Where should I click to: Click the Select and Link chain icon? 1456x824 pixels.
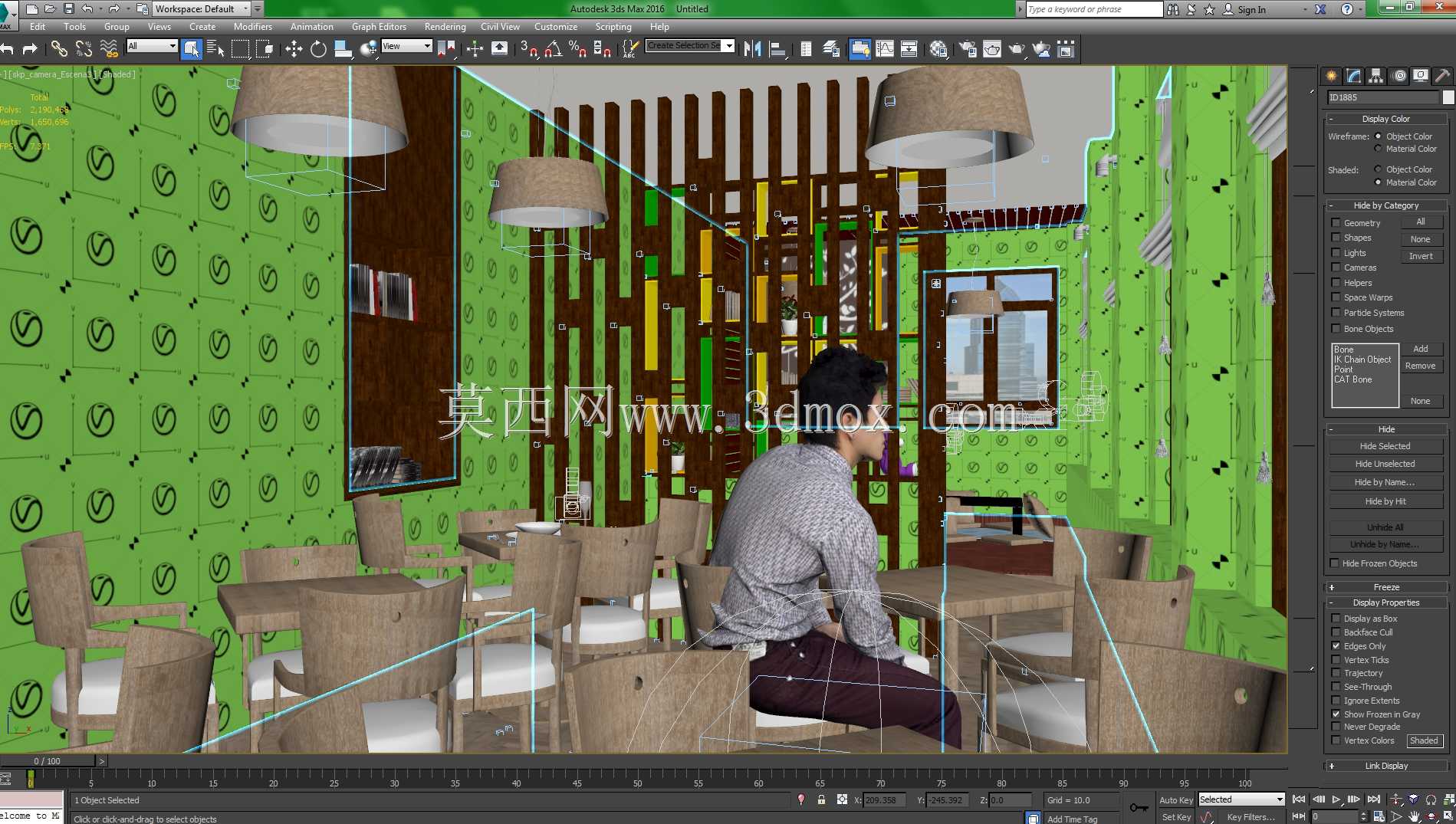click(59, 49)
